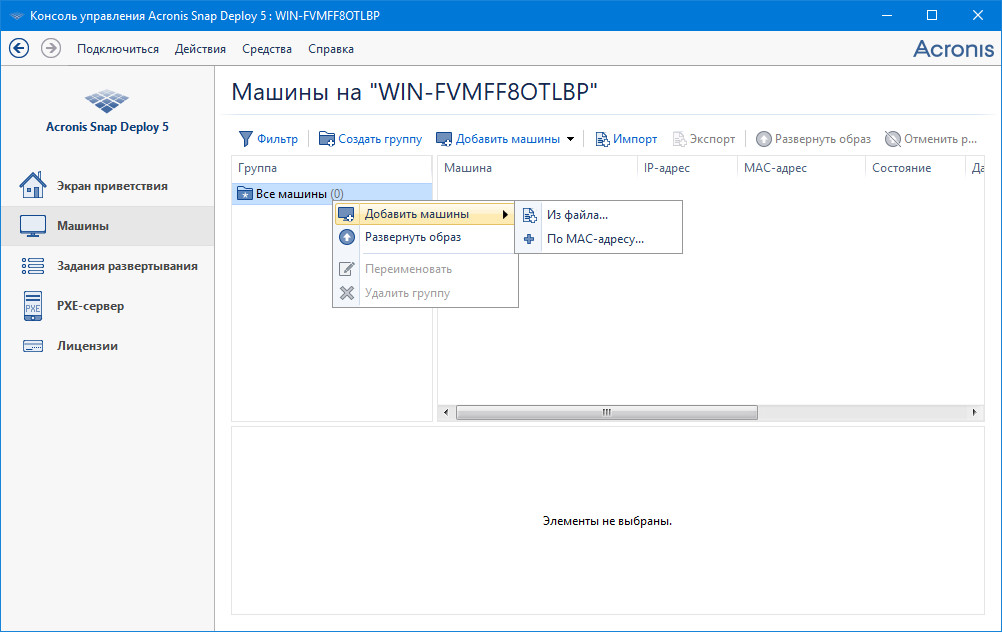The height and width of the screenshot is (632, 1002).
Task: Open Welcome screen via house icon
Action: (x=33, y=186)
